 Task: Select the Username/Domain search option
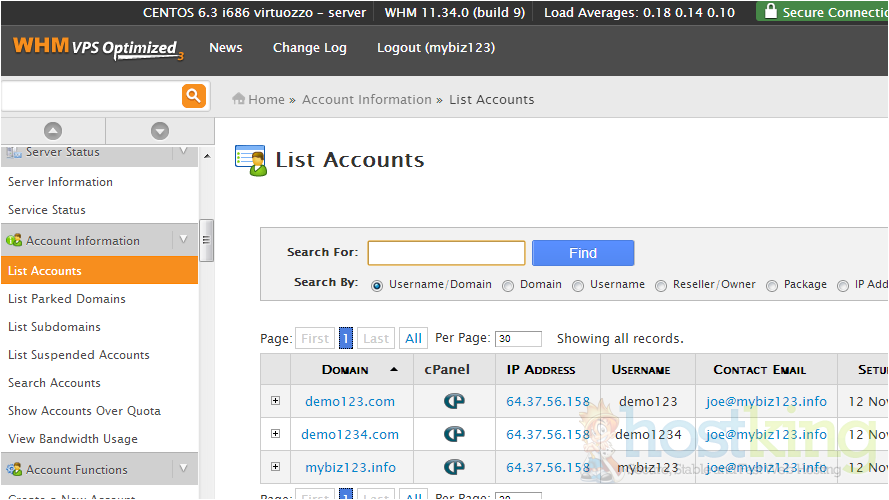click(377, 285)
